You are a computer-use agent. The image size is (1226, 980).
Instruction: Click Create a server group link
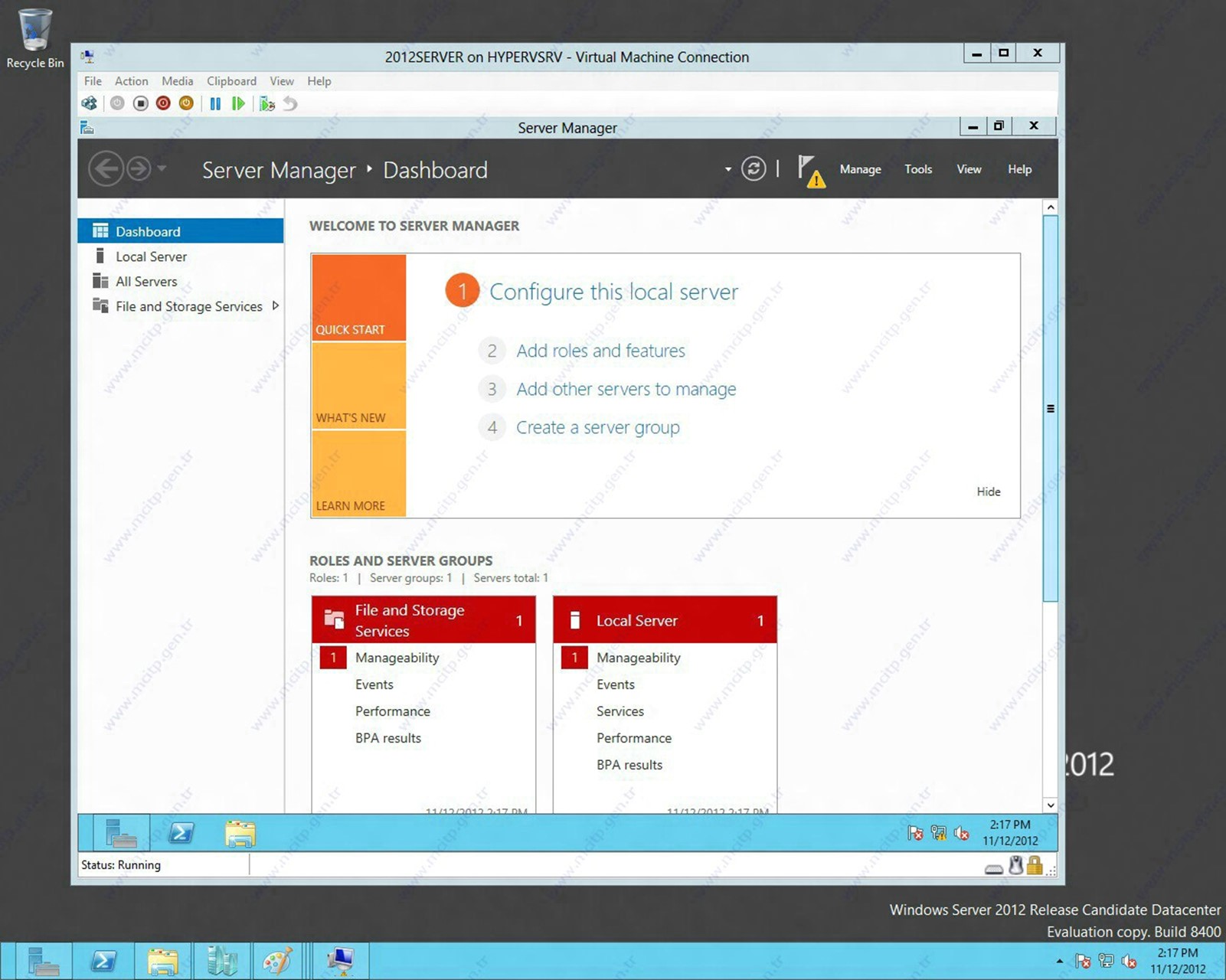(597, 427)
